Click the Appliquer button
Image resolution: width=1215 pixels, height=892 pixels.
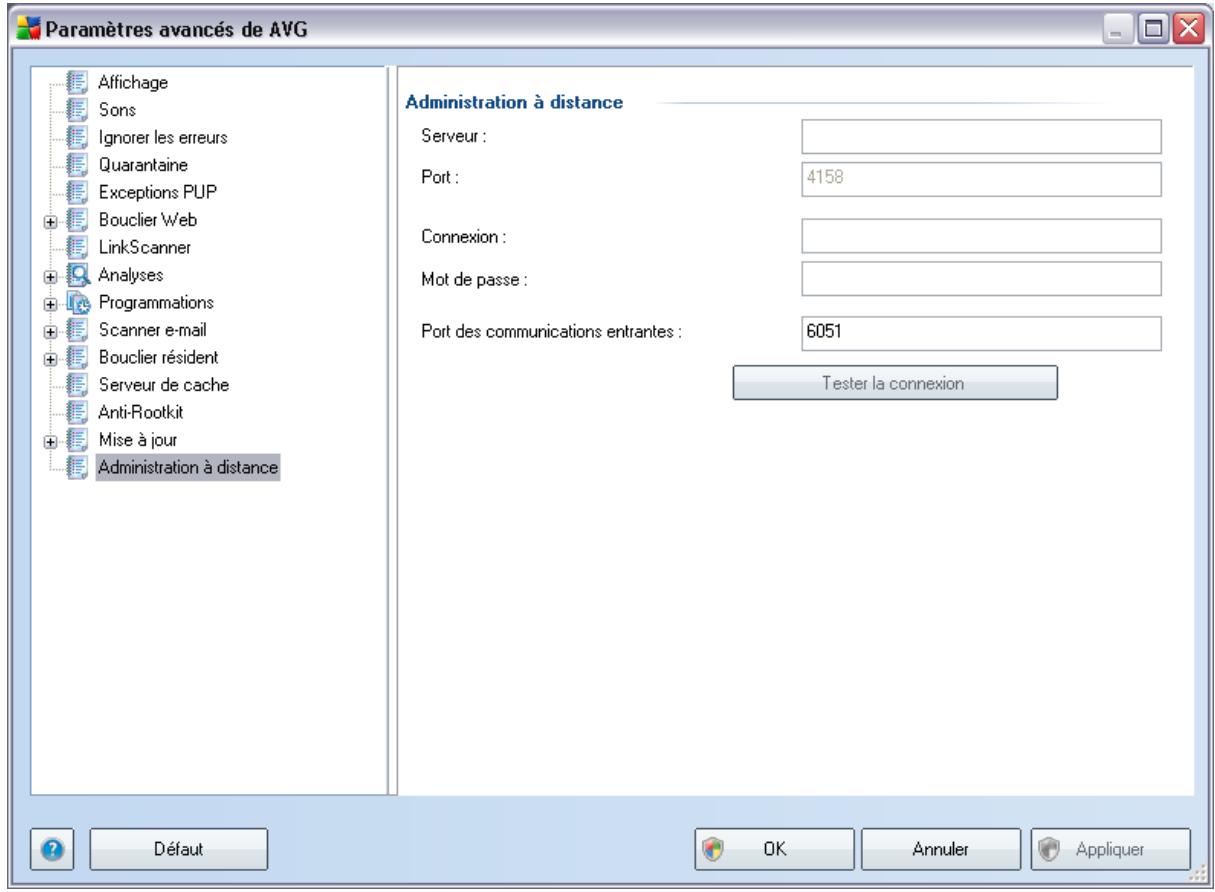[1108, 848]
